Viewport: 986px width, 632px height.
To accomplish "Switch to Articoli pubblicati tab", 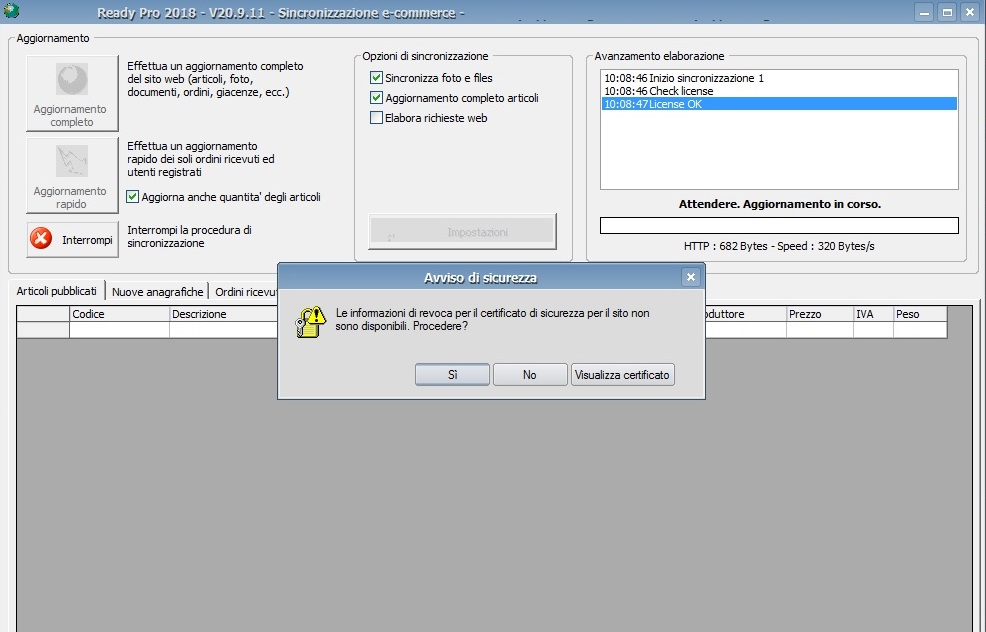I will point(57,291).
